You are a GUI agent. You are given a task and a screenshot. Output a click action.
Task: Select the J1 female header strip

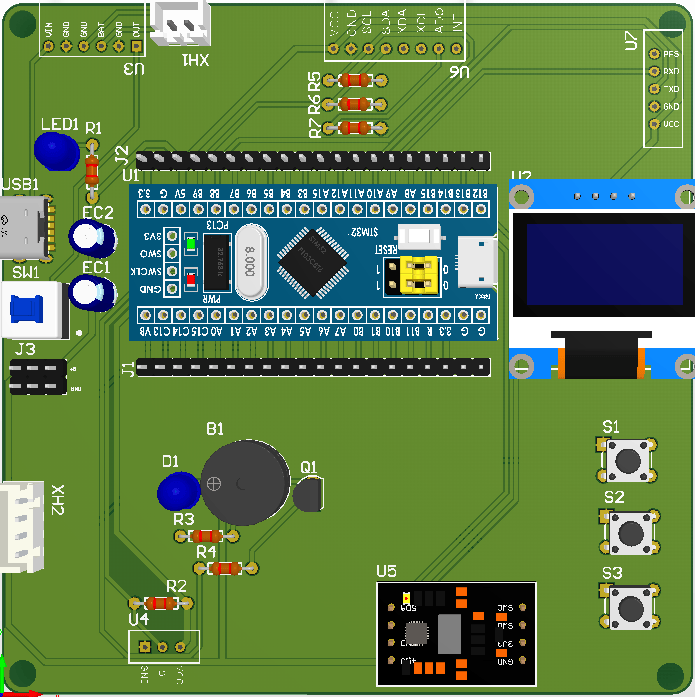313,368
